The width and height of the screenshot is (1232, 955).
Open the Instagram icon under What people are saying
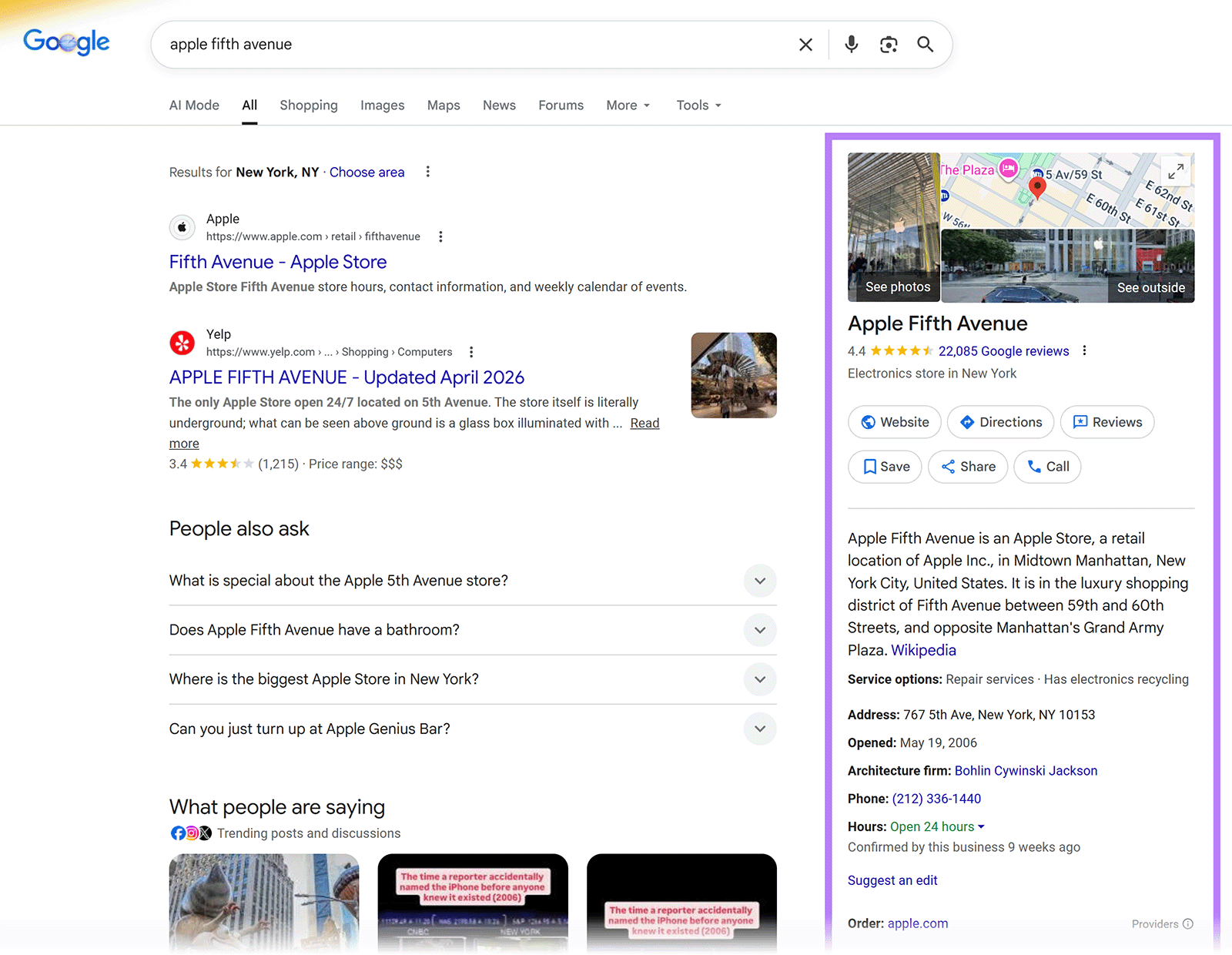(191, 833)
